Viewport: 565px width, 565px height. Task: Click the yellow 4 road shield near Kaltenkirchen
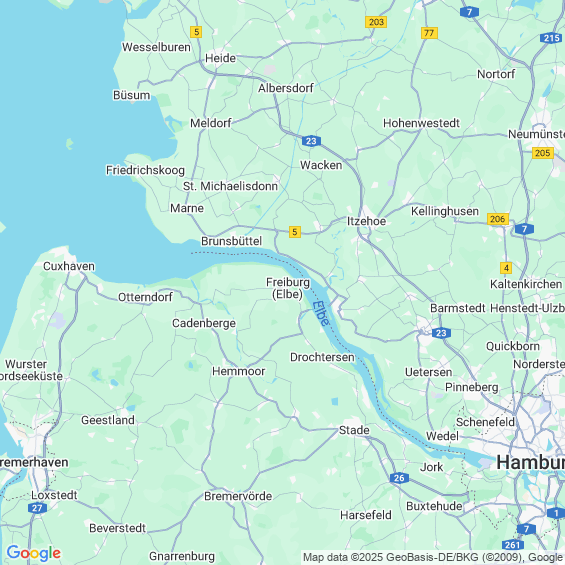click(506, 268)
